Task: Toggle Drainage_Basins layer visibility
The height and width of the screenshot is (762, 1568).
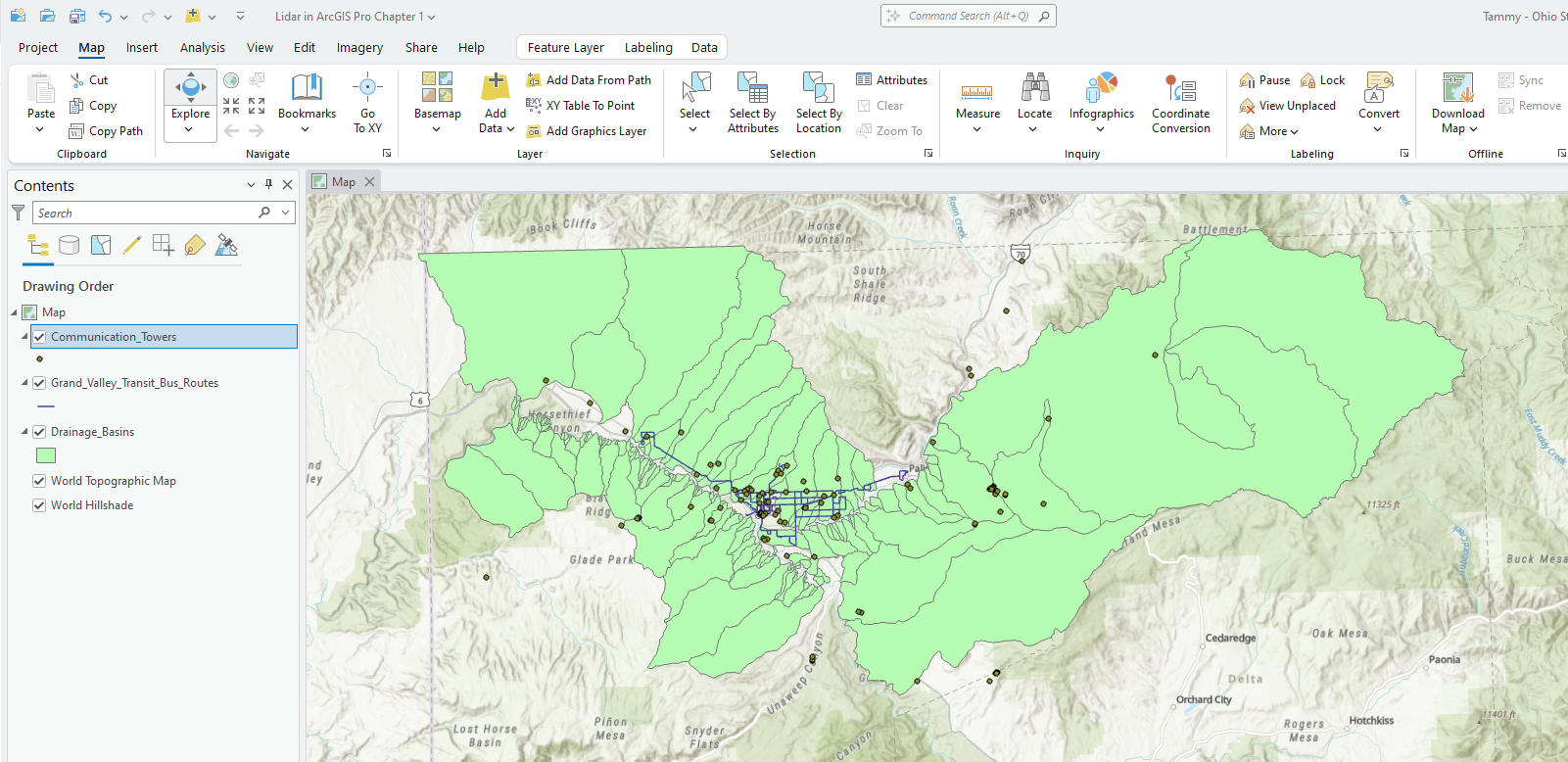Action: click(39, 432)
